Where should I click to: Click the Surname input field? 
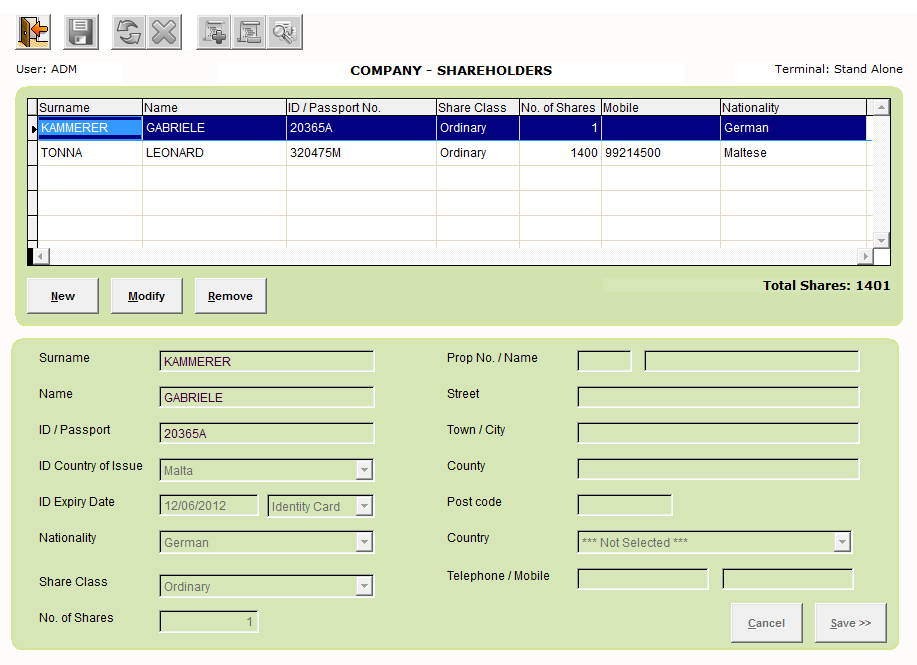[266, 361]
